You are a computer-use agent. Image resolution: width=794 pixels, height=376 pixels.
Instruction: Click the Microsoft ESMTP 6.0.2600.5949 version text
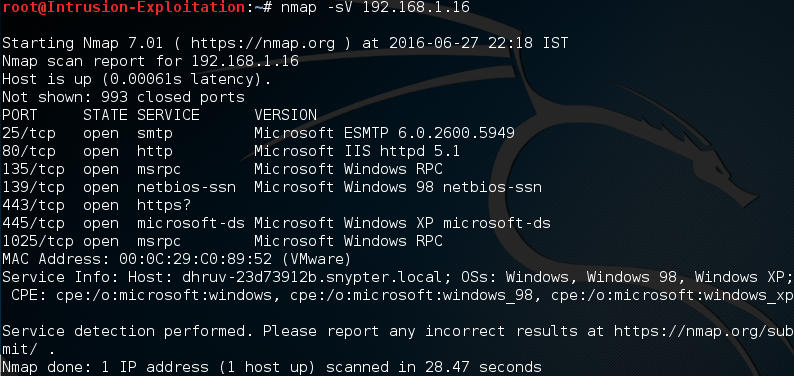384,133
